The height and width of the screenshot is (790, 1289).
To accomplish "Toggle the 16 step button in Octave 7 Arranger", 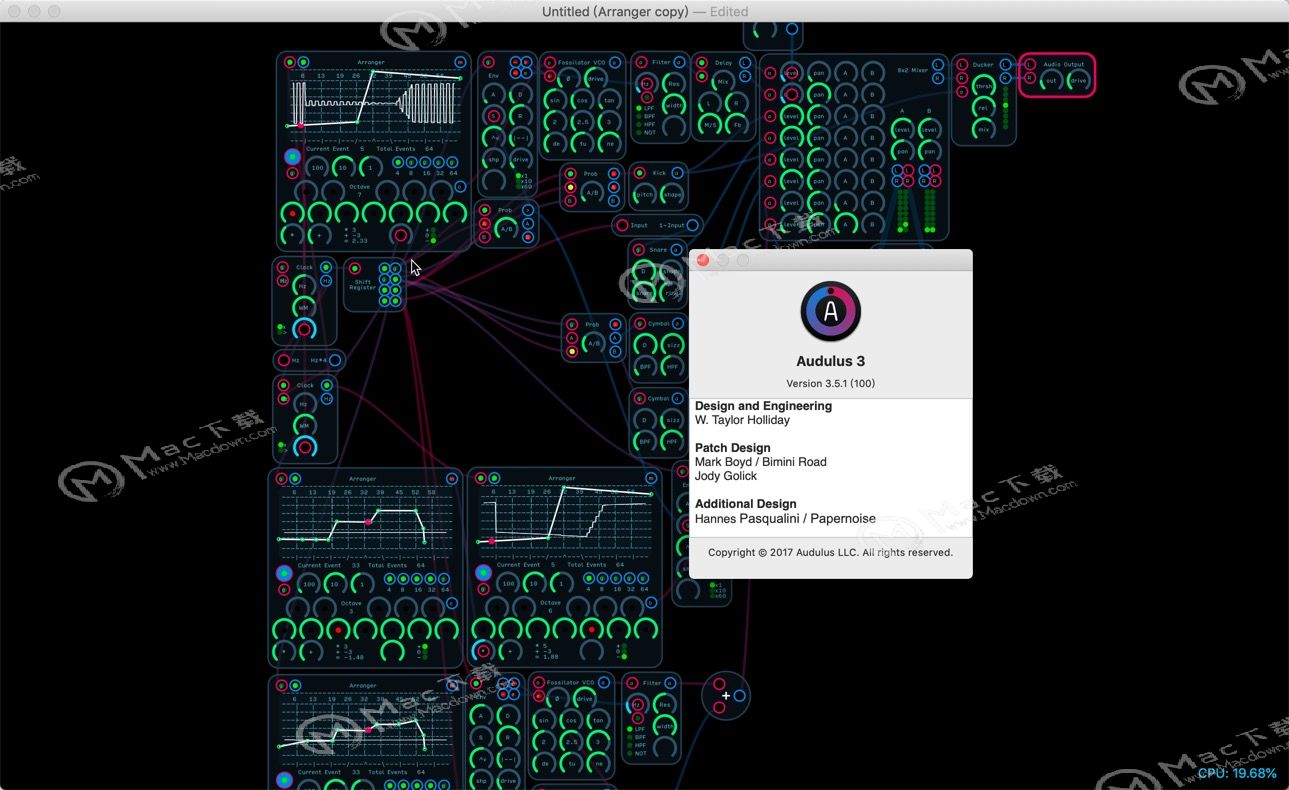I will (424, 162).
